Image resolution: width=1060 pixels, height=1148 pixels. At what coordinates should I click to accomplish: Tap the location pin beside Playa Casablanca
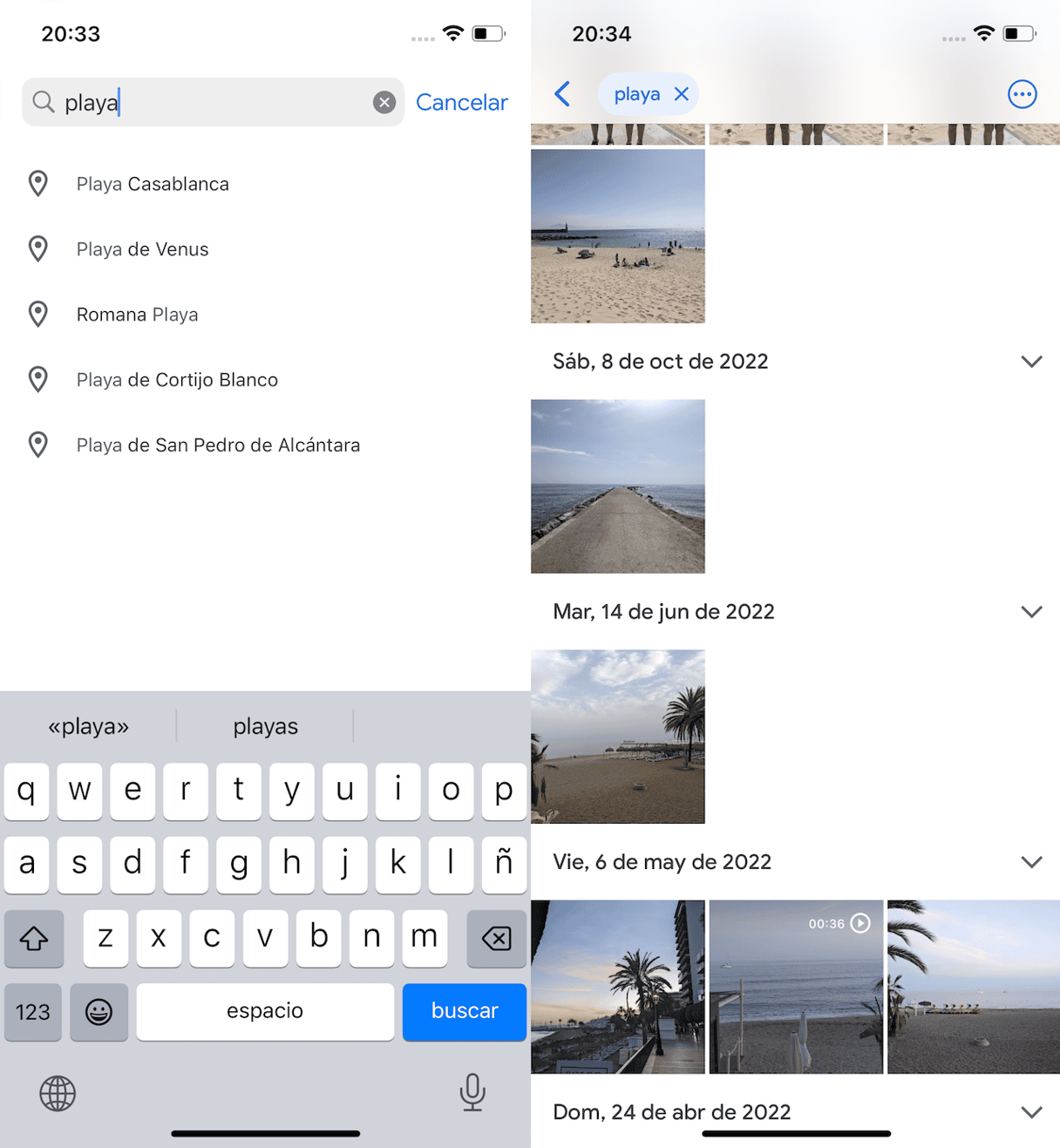38,184
